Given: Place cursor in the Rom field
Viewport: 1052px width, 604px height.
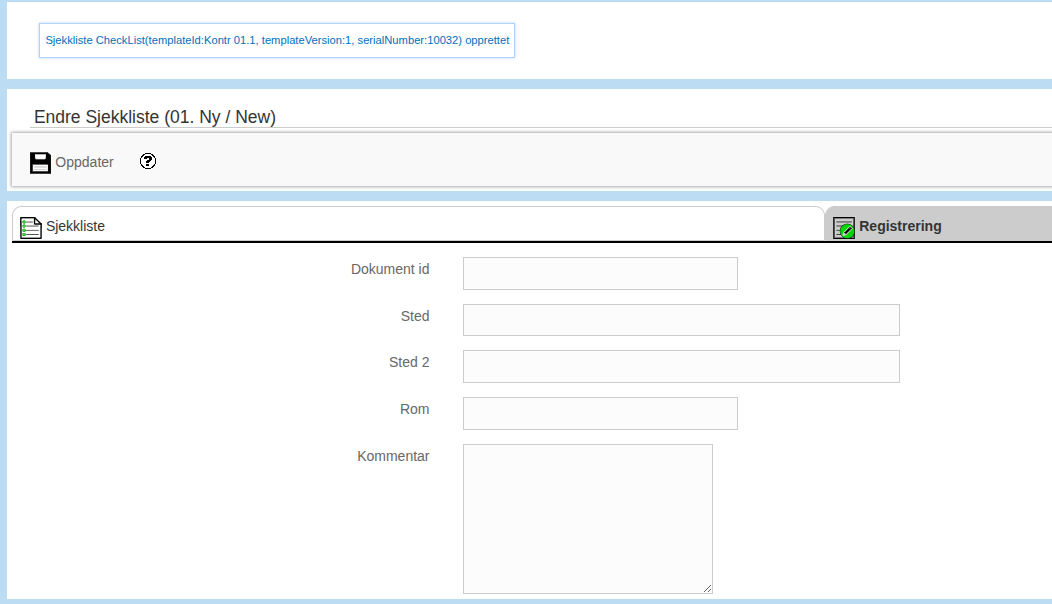Looking at the screenshot, I should [x=600, y=414].
